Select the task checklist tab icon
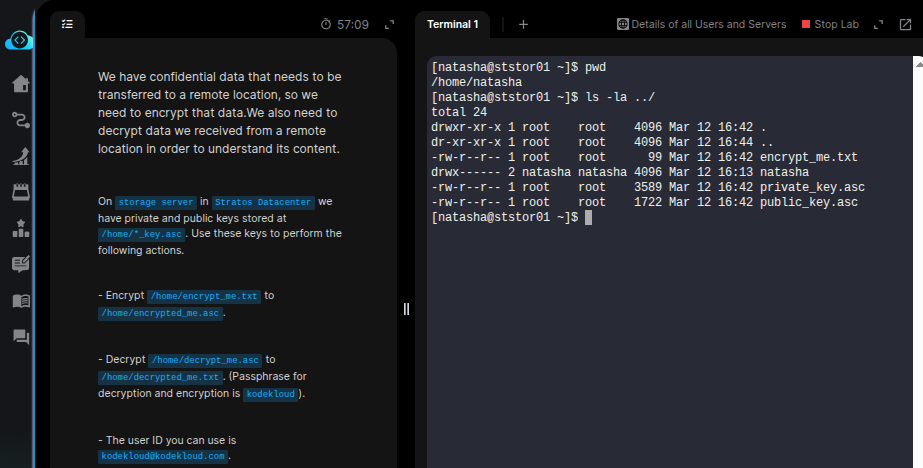Image resolution: width=923 pixels, height=468 pixels. [x=67, y=23]
